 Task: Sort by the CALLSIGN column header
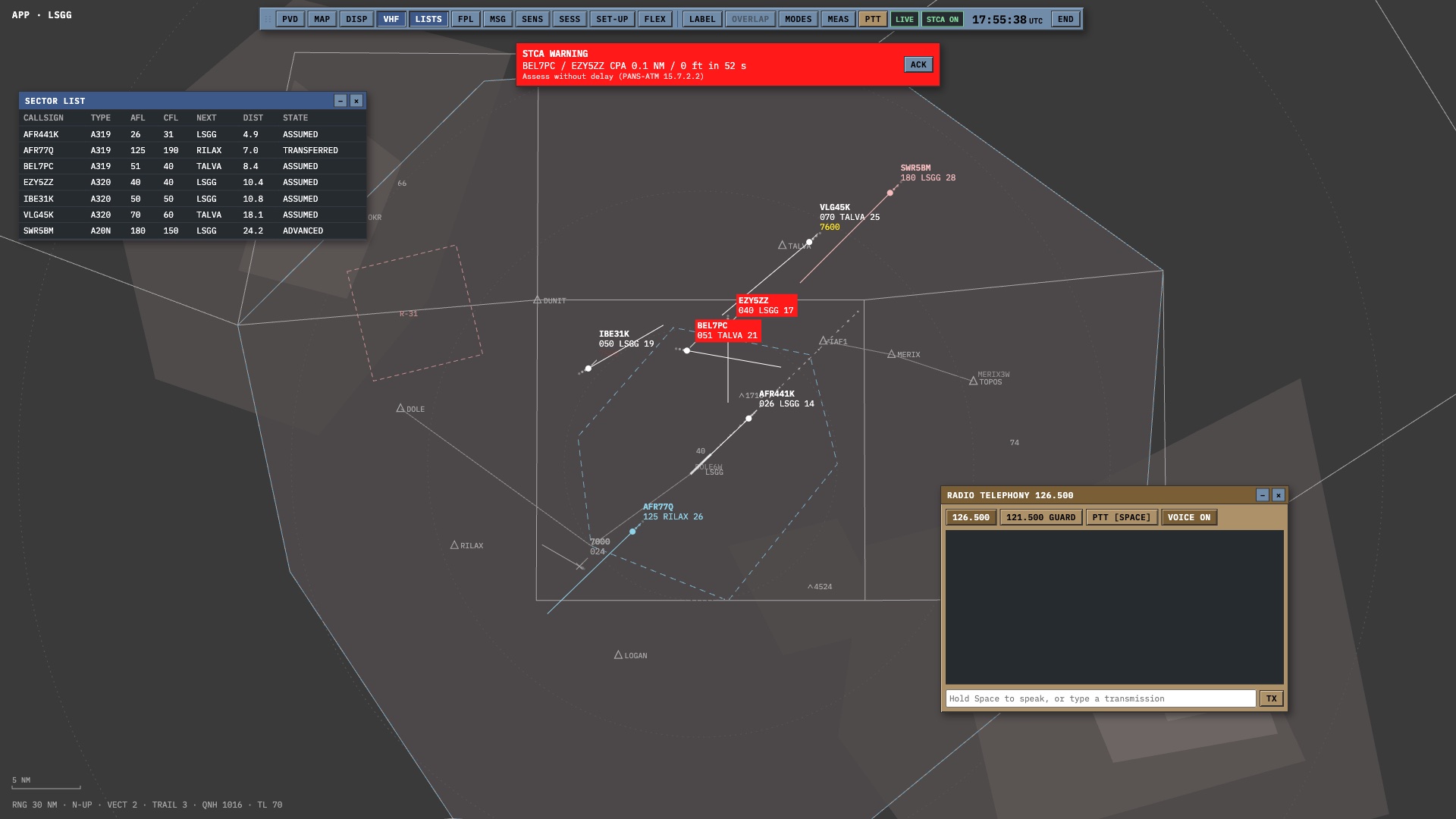tap(43, 118)
